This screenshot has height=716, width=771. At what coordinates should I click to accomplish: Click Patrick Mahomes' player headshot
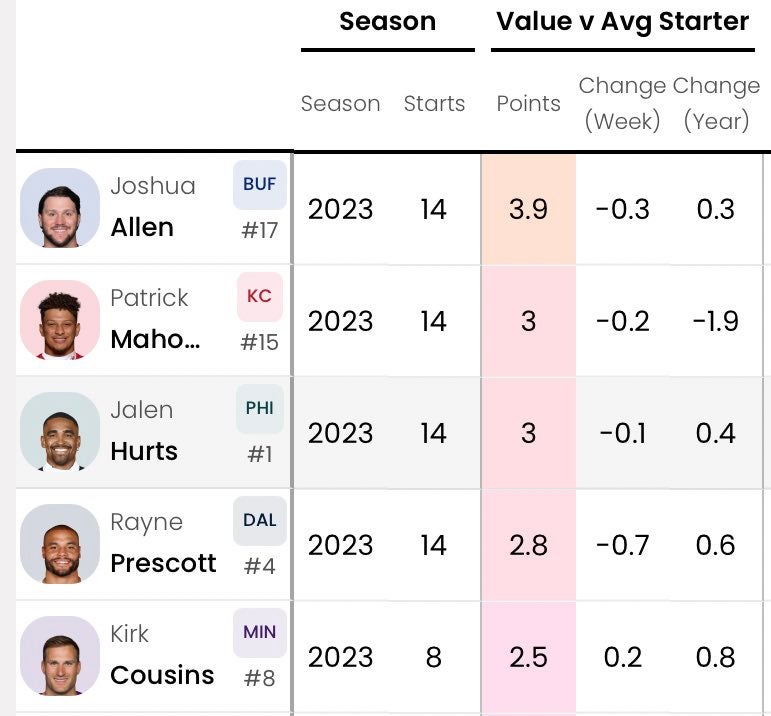(60, 320)
